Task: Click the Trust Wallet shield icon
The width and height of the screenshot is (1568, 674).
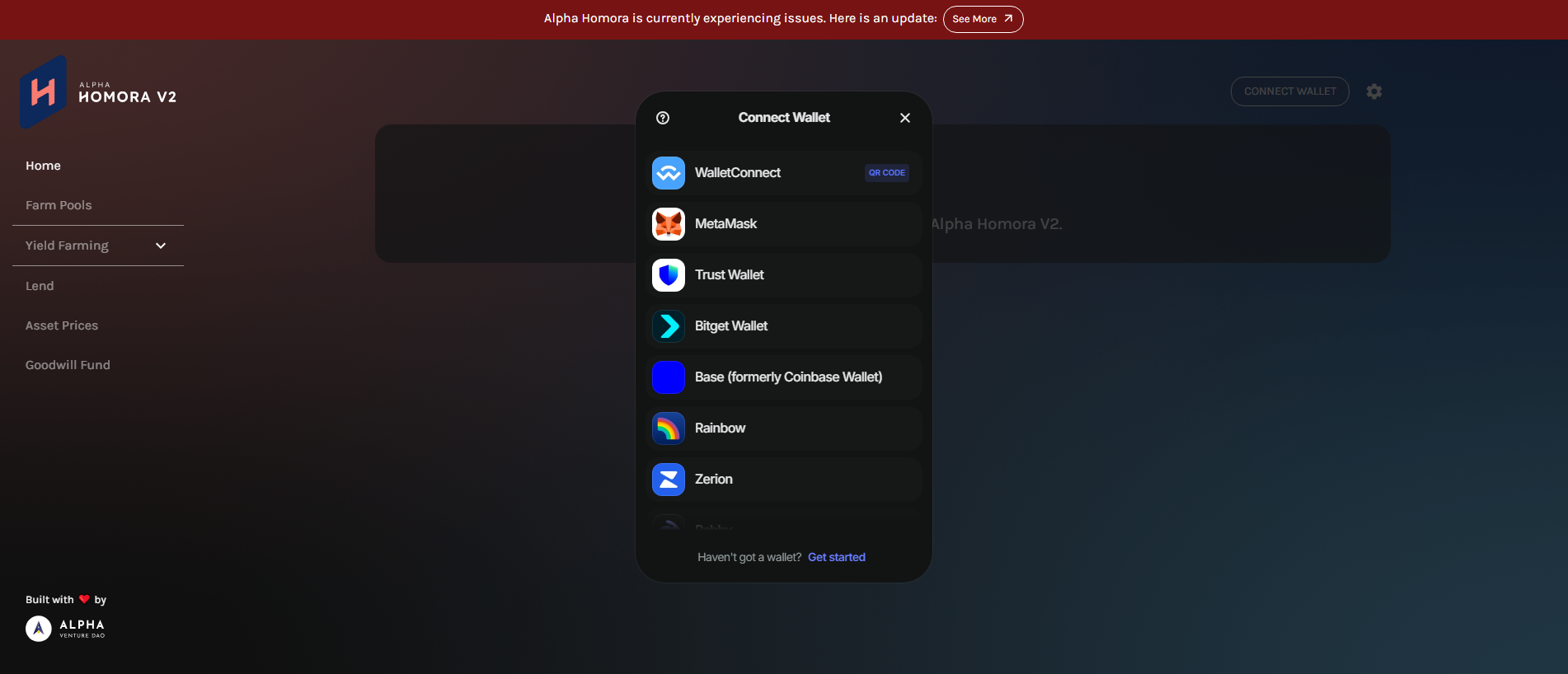Action: tap(669, 275)
